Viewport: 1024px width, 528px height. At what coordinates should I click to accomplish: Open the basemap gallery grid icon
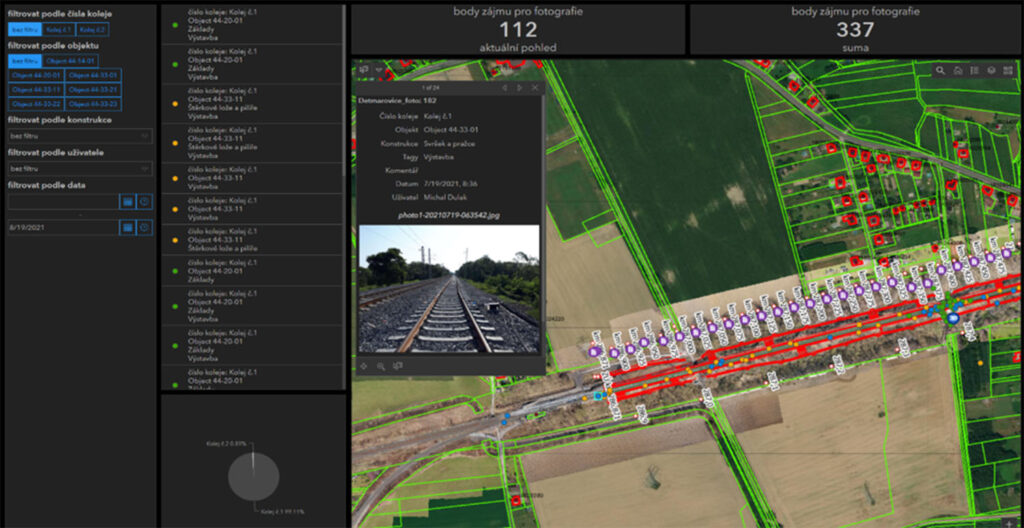click(1008, 71)
